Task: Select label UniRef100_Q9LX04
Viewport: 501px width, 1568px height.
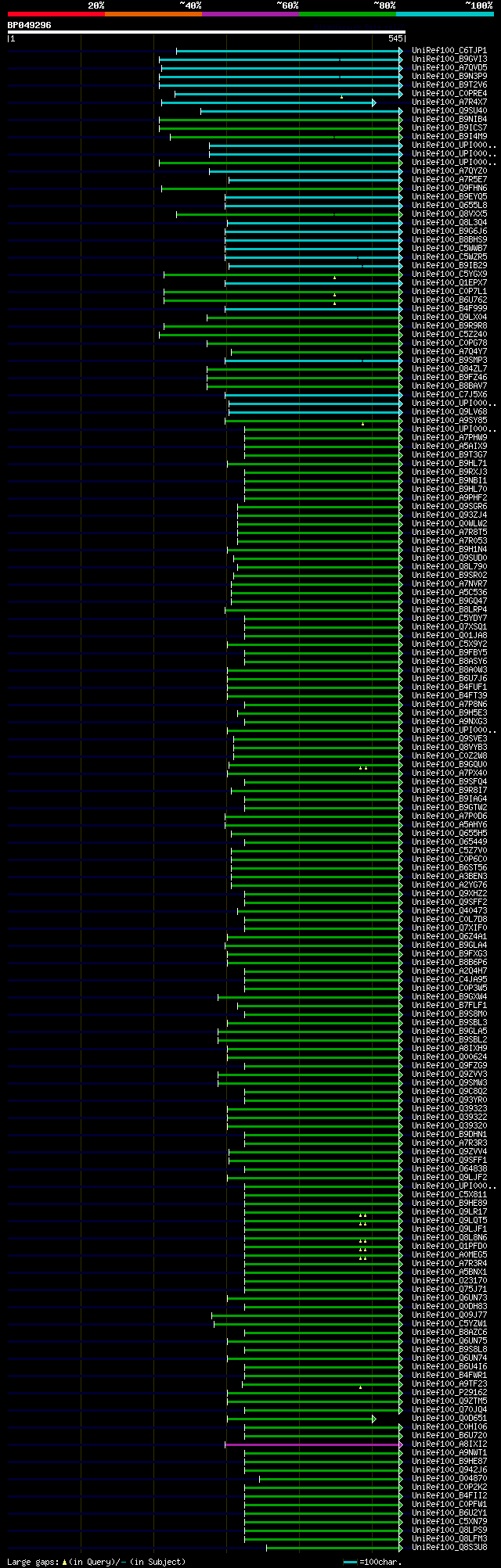Action: [449, 318]
